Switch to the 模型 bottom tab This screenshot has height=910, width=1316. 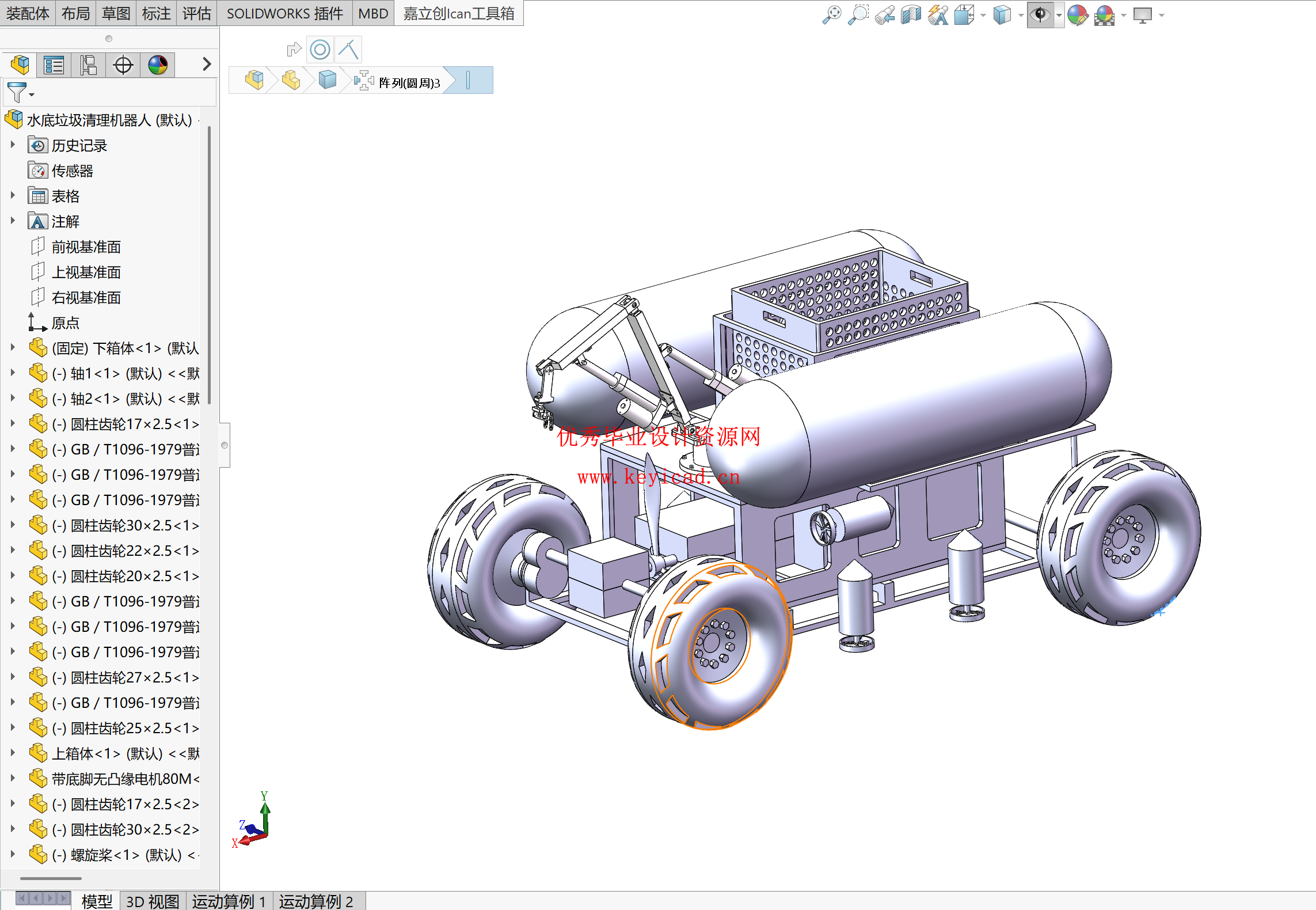97,901
